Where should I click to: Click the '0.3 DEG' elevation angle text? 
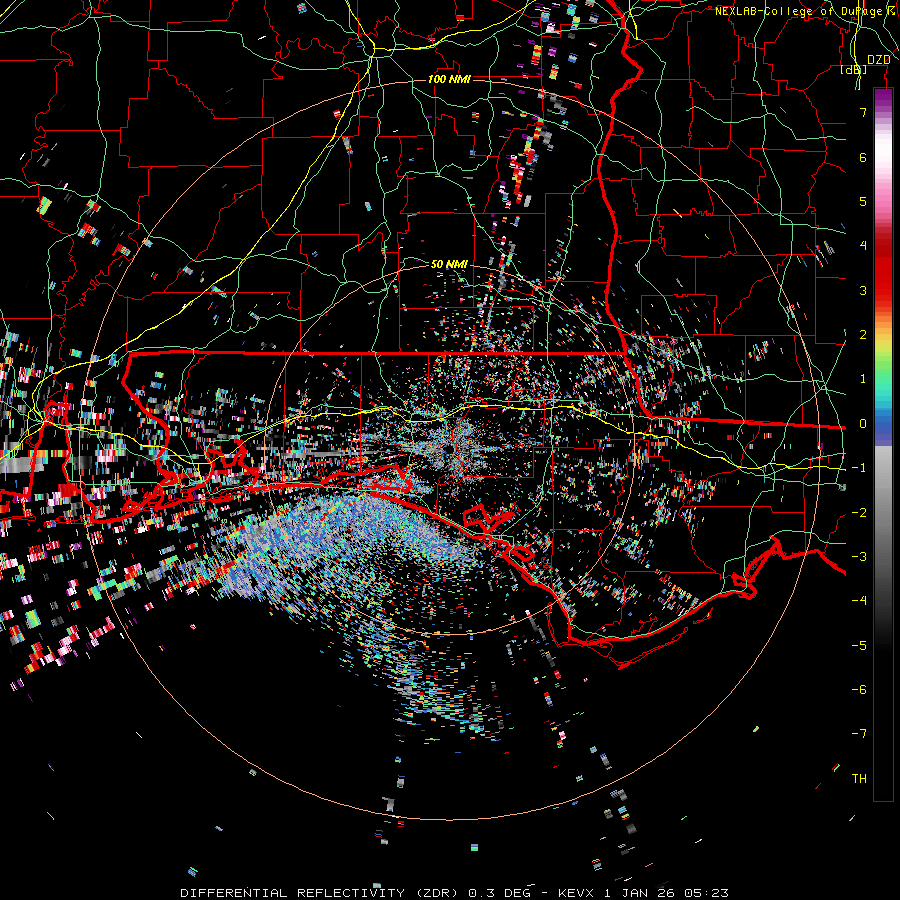coord(500,893)
